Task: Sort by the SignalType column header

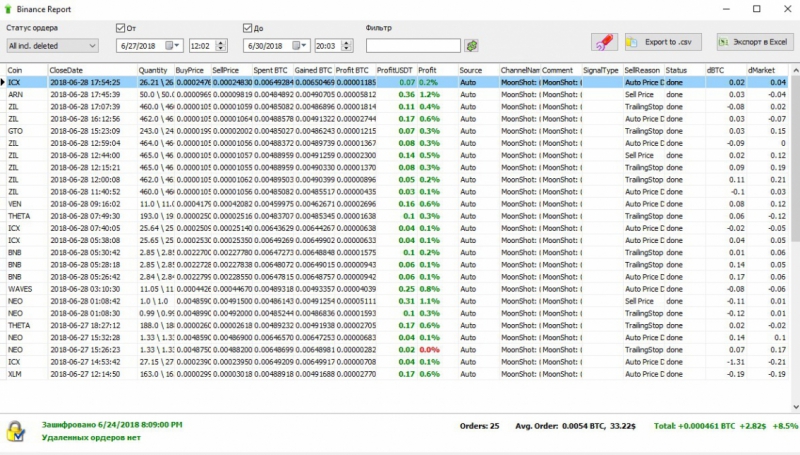Action: click(x=602, y=70)
